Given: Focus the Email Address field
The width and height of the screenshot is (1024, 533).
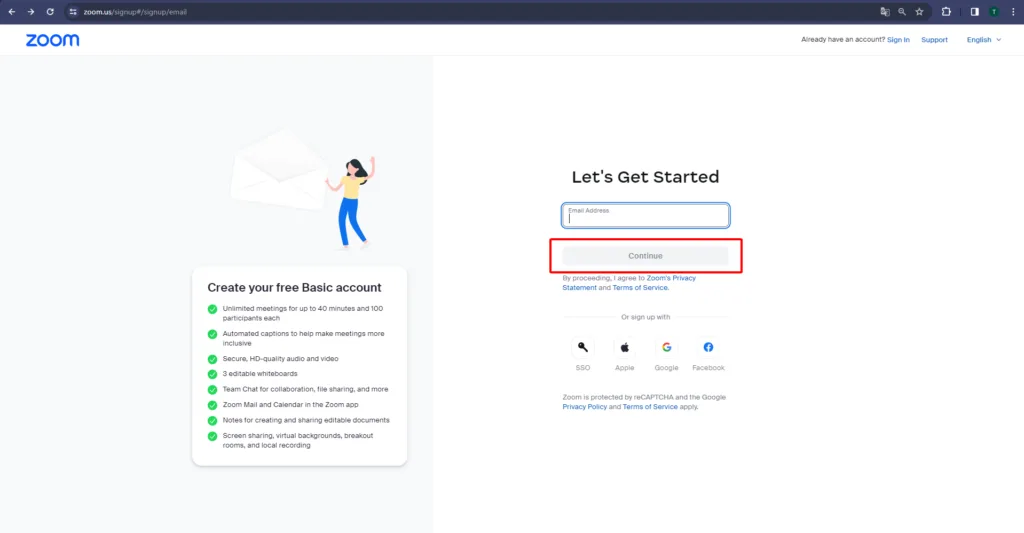Looking at the screenshot, I should [645, 216].
